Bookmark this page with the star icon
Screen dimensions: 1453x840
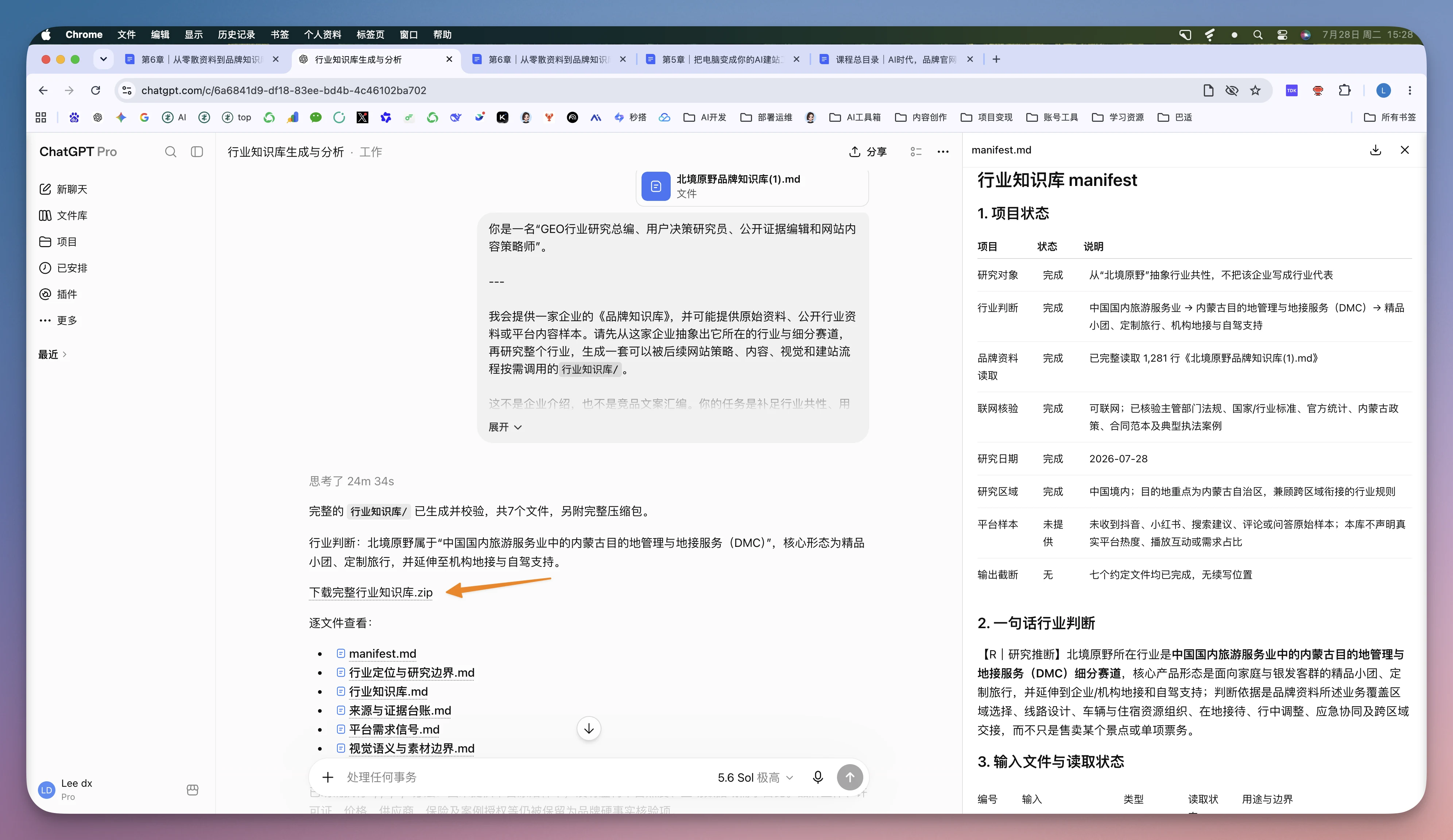tap(1255, 90)
